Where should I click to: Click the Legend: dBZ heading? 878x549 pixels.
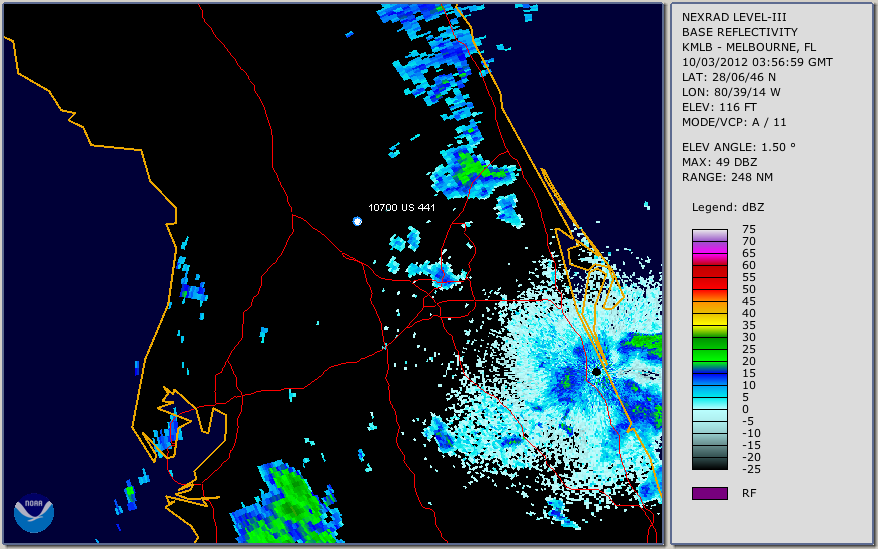click(x=727, y=207)
